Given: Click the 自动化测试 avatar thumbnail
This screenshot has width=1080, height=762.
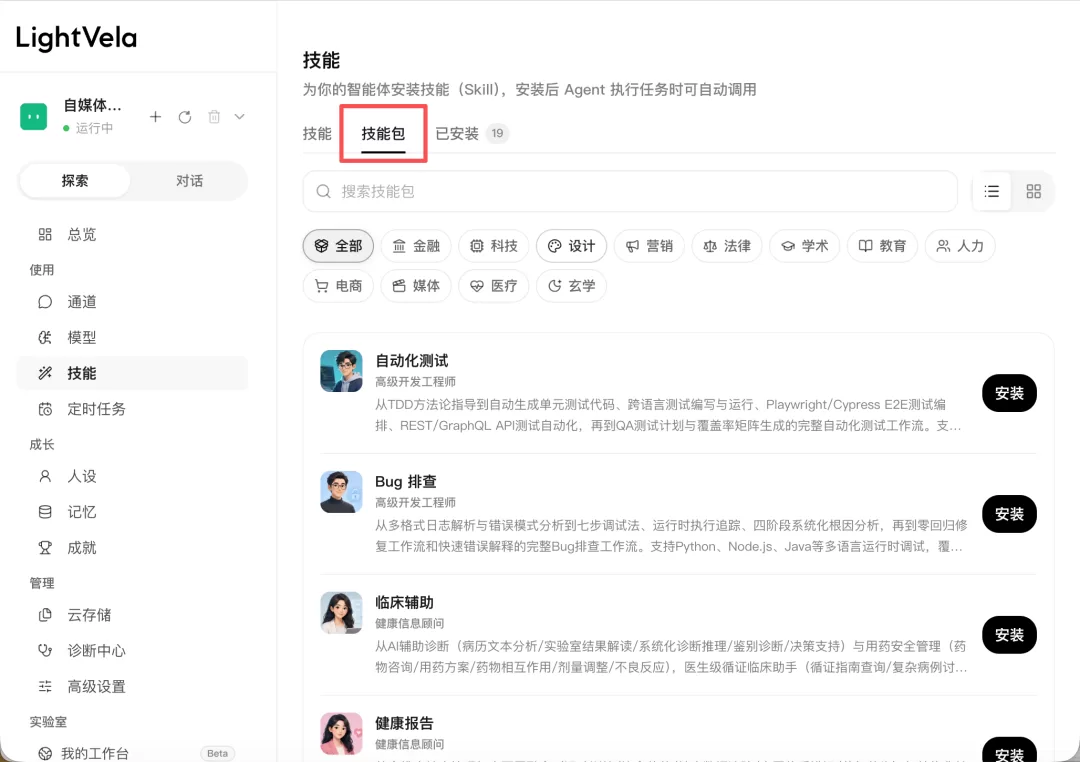Looking at the screenshot, I should (341, 371).
